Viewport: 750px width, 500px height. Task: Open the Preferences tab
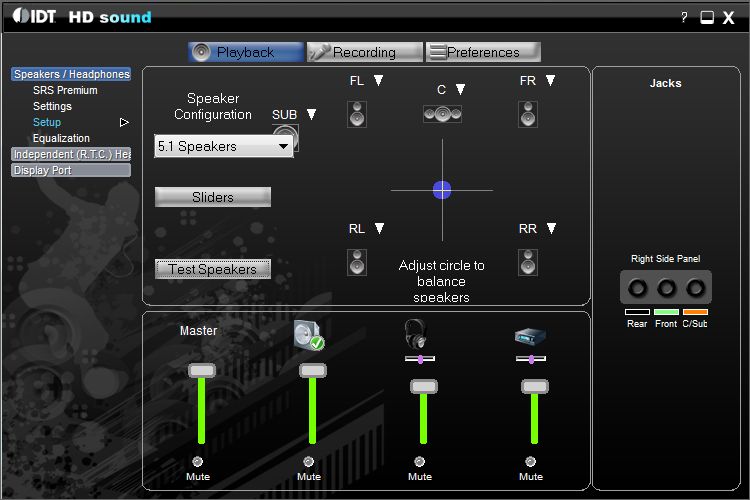click(483, 52)
